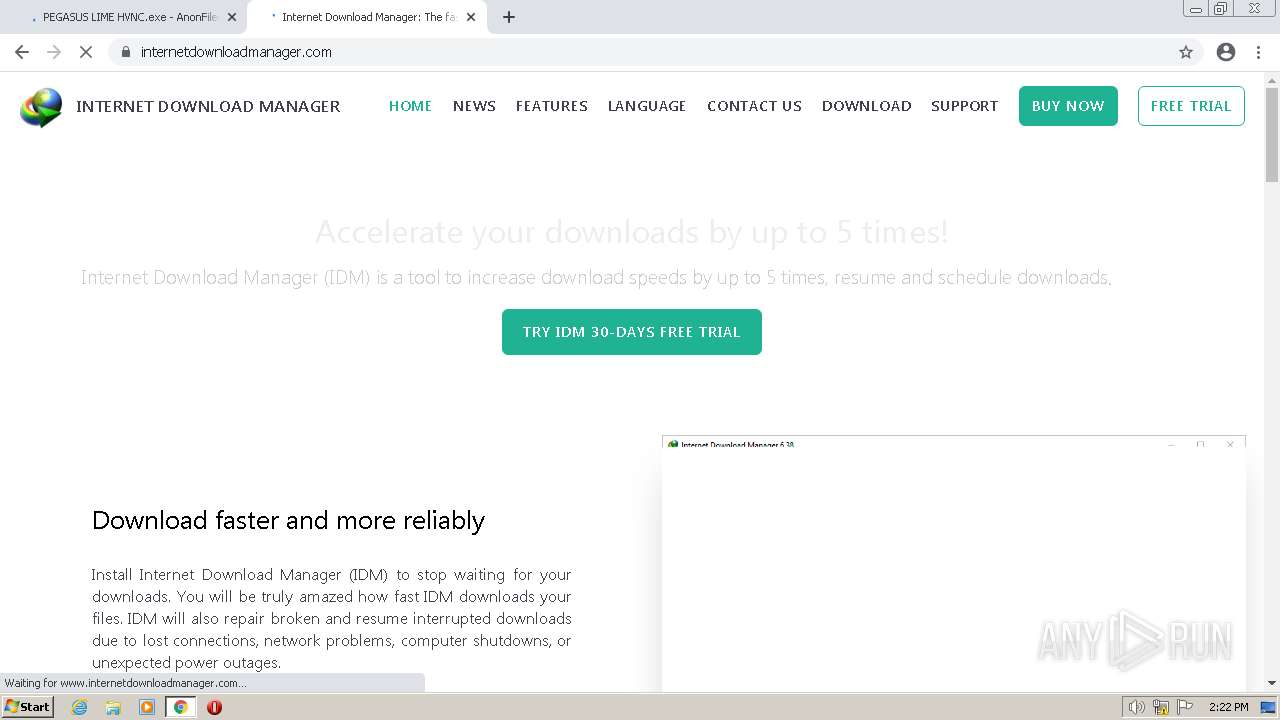Click TRY IDM 30-DAYS FREE TRIAL button
This screenshot has height=720, width=1280.
pyautogui.click(x=632, y=332)
